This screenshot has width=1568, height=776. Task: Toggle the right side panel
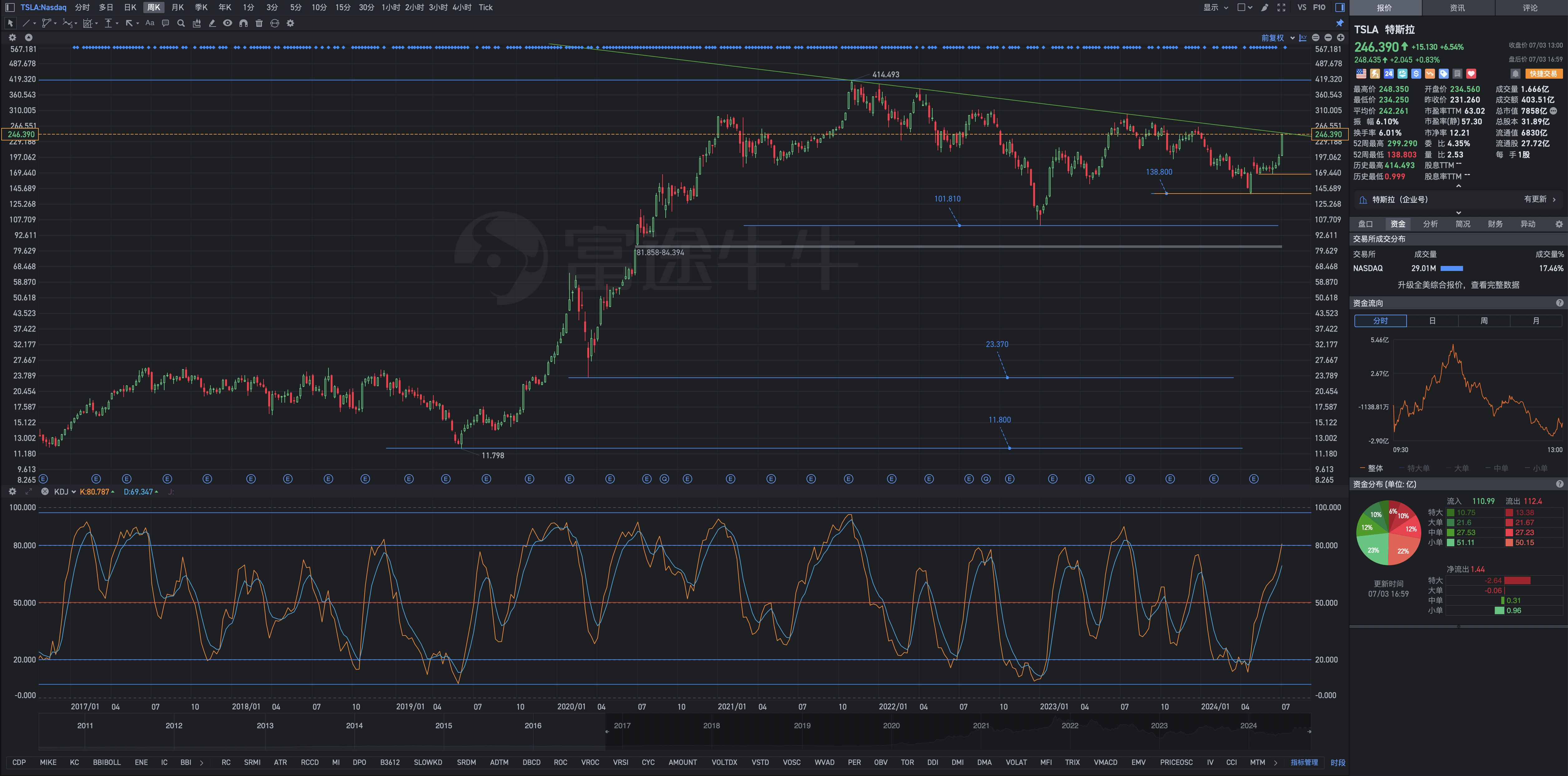1340,7
